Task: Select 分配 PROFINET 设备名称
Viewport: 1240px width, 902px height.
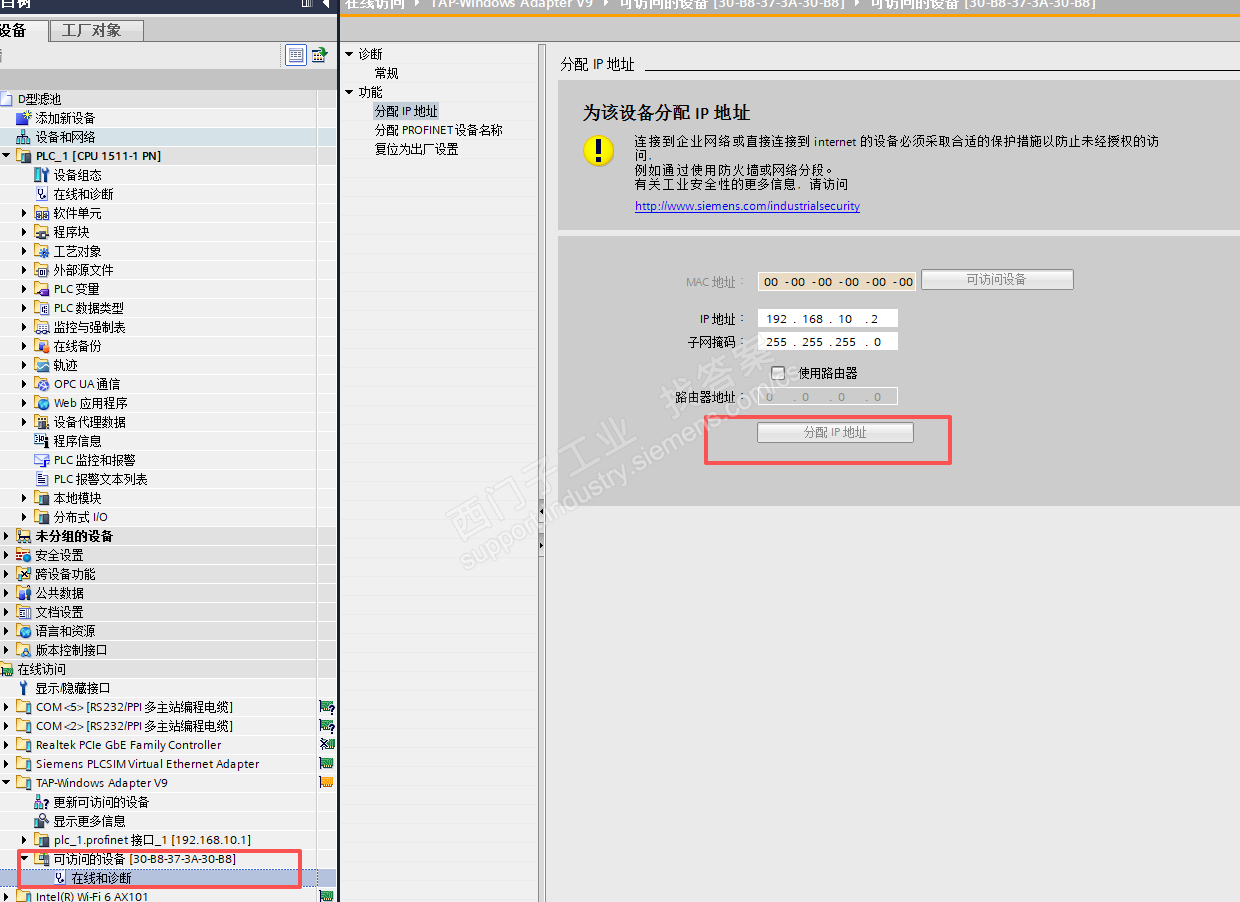Action: point(438,130)
